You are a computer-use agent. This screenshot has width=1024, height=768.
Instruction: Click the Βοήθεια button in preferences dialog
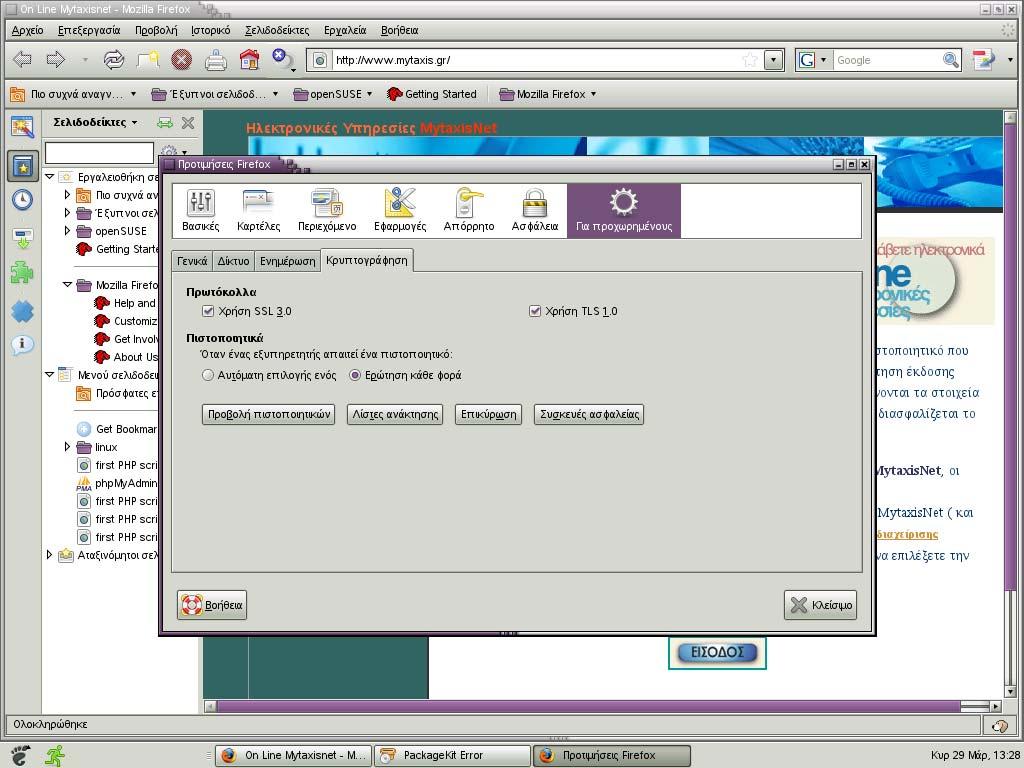coord(212,605)
